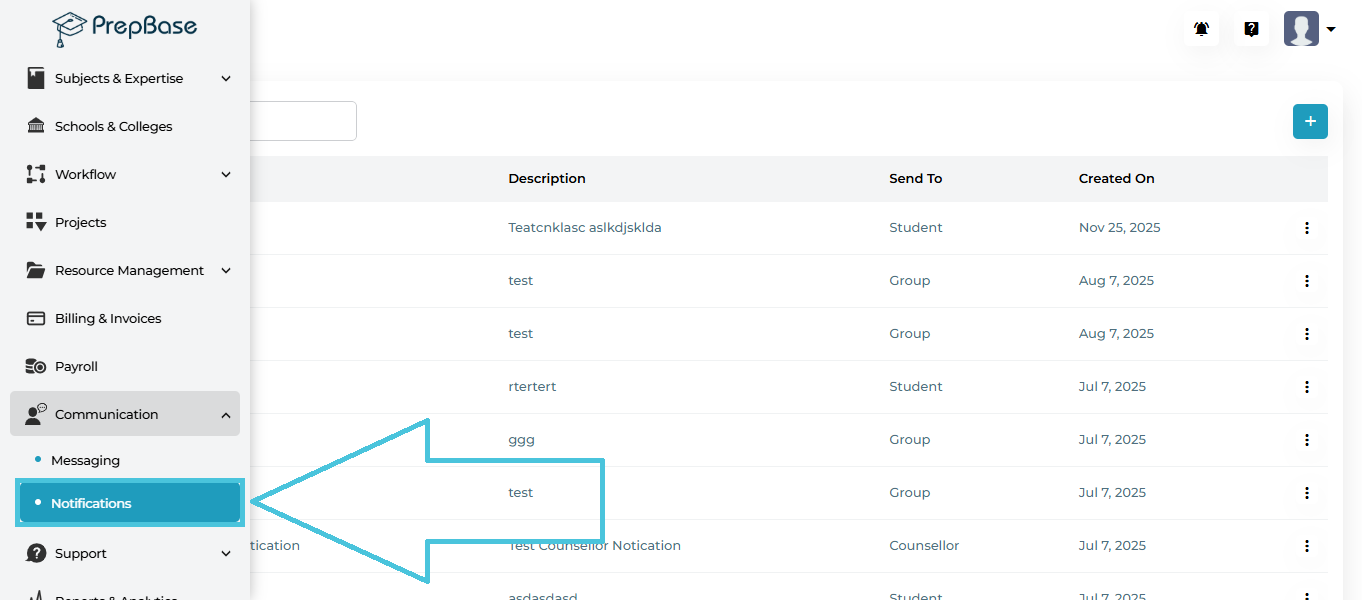The height and width of the screenshot is (600, 1362).
Task: Click the notification bell icon
Action: 1201,29
